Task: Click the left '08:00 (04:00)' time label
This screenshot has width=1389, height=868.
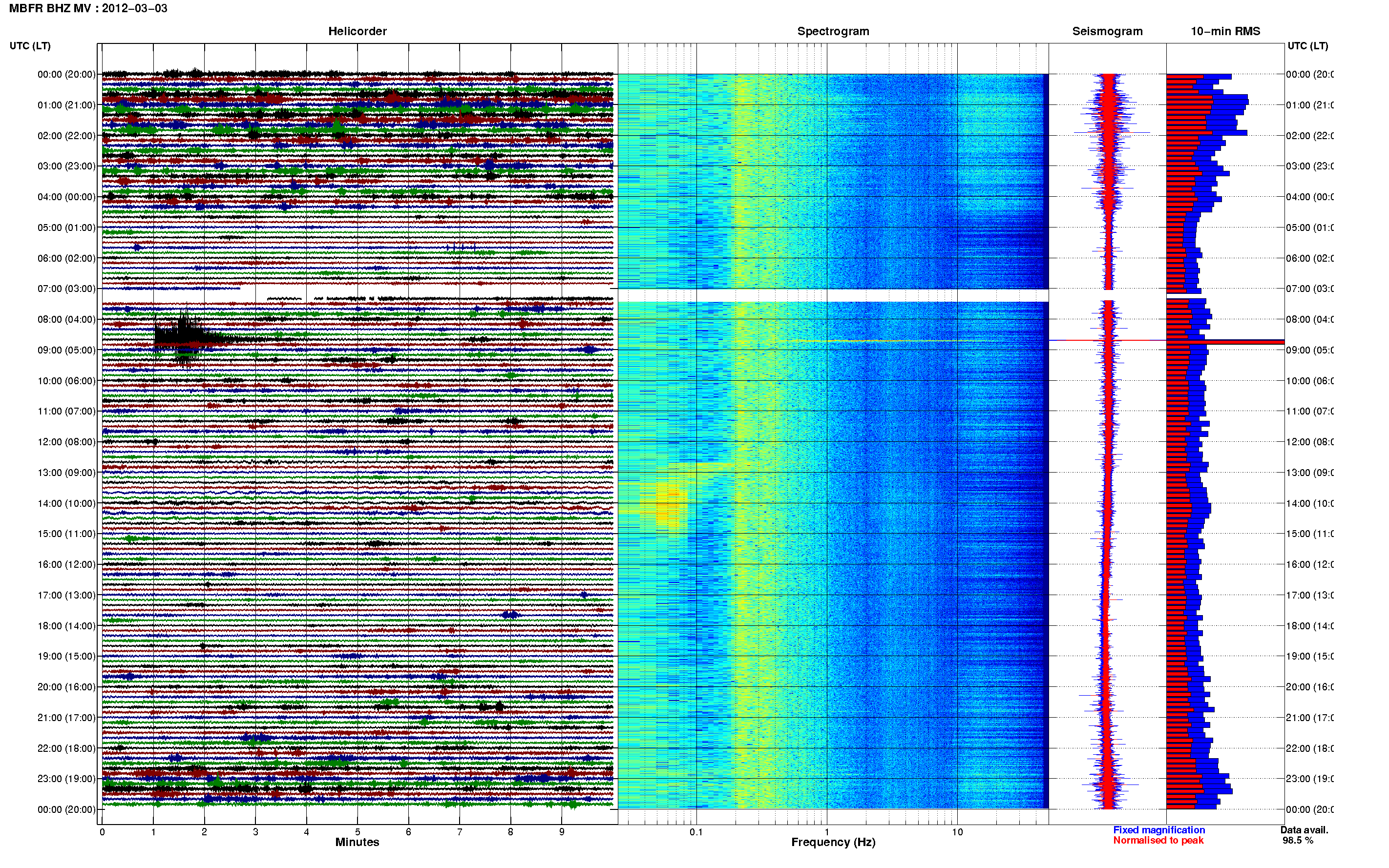Action: [66, 319]
